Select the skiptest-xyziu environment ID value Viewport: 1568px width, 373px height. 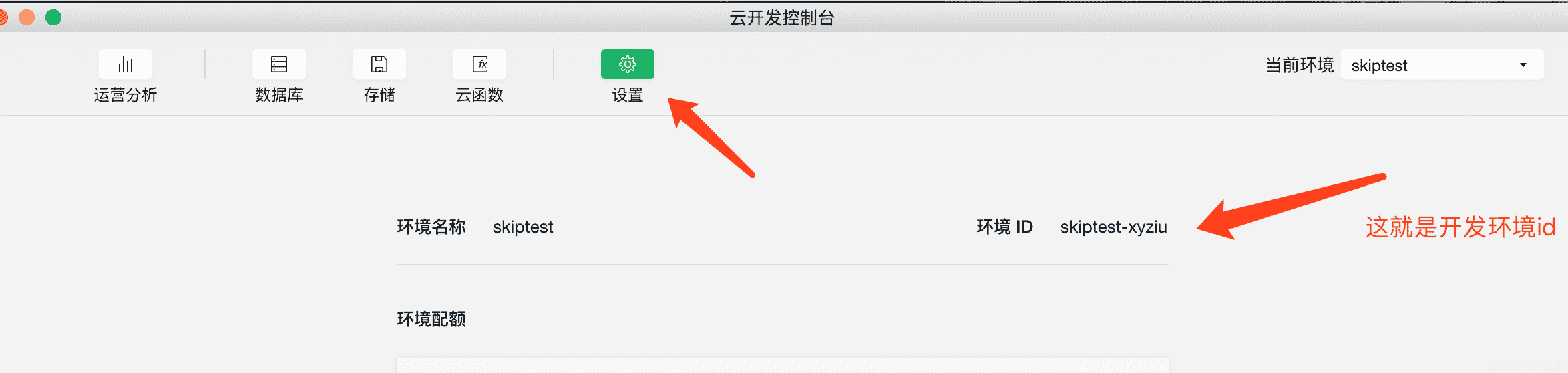[x=1114, y=227]
